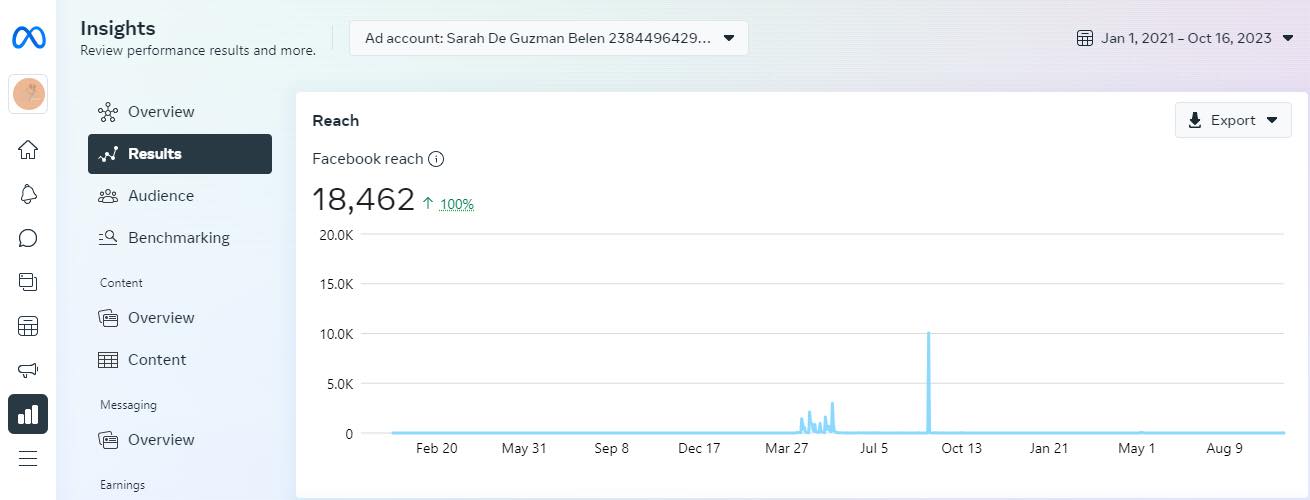Screen dimensions: 1310x500
Task: Open the hamburger all-tools menu
Action: point(28,458)
